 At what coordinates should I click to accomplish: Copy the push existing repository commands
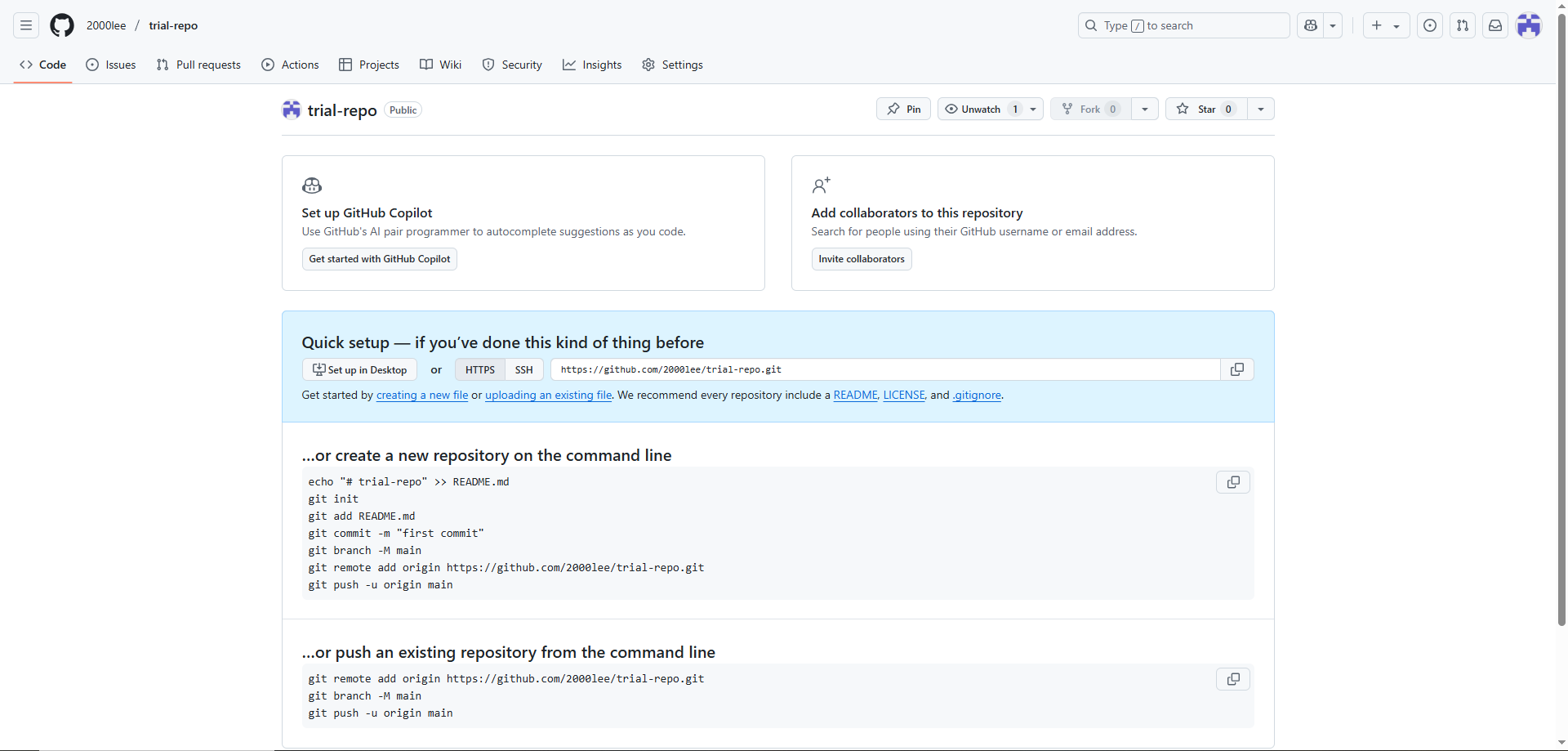point(1233,679)
